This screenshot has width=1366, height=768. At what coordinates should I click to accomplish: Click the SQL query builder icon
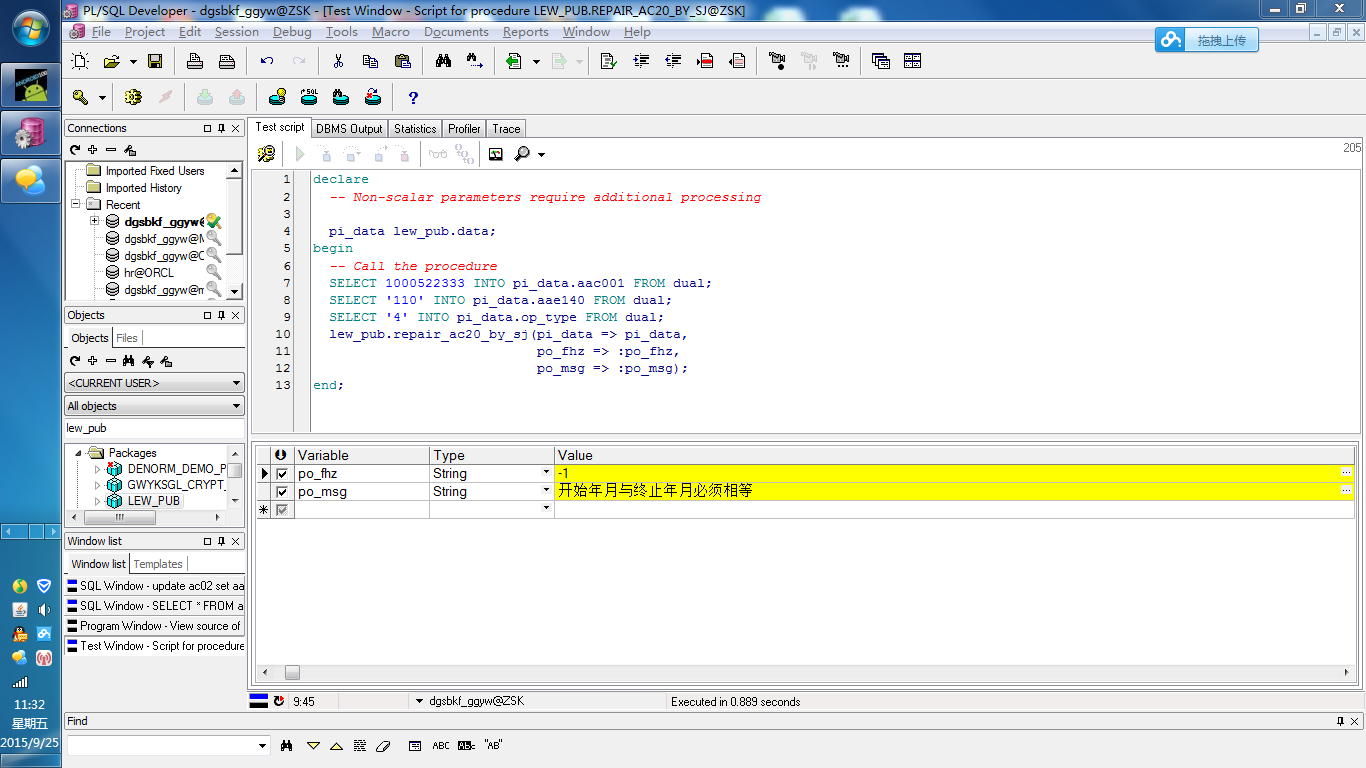tap(309, 97)
